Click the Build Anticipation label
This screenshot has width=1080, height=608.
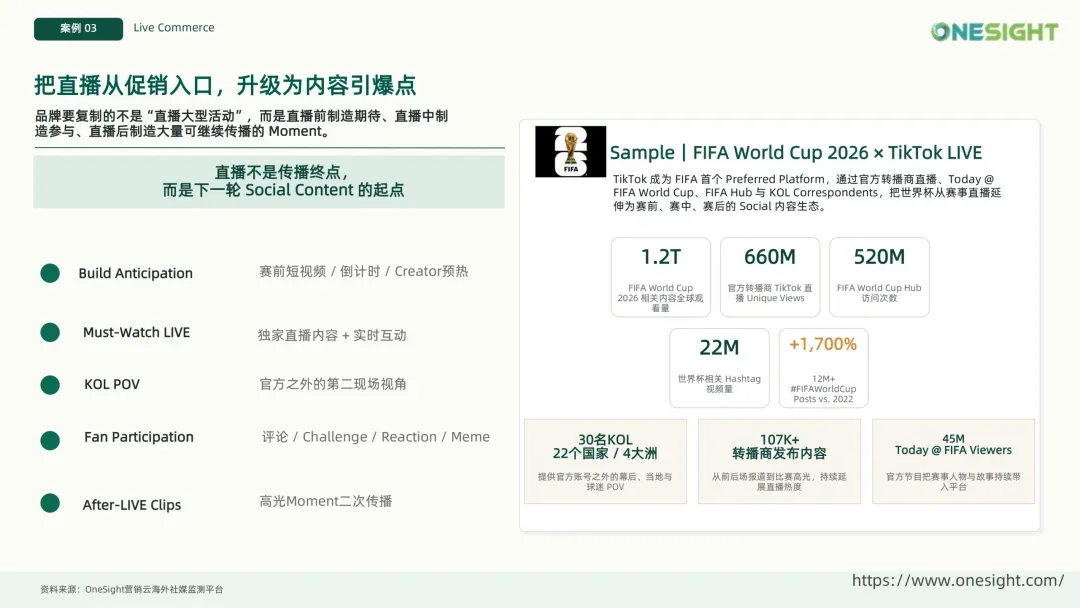pyautogui.click(x=136, y=273)
